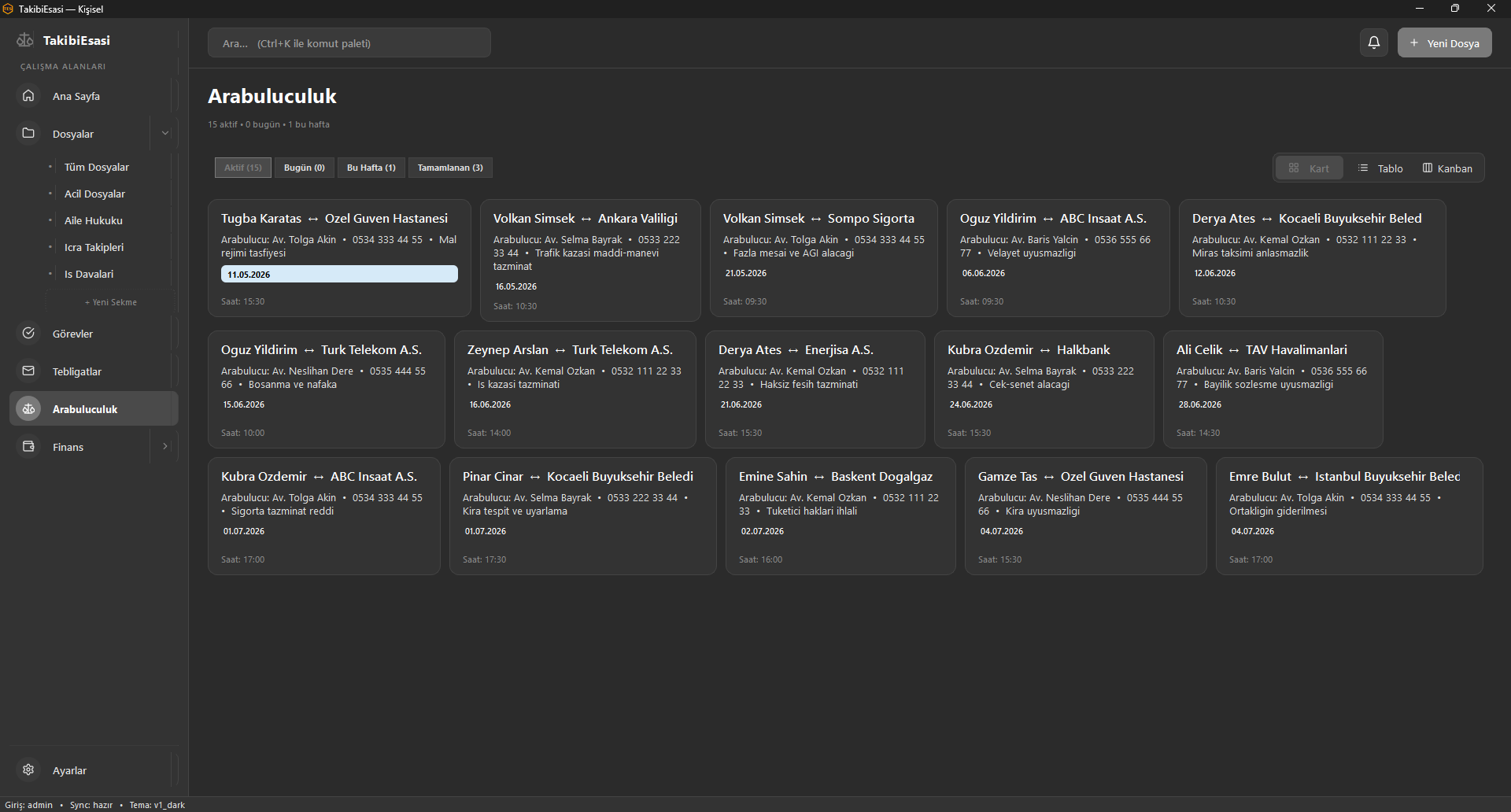Screen dimensions: 1511x812
Task: Create a new file with Yeni Dosya
Action: click(x=1445, y=42)
